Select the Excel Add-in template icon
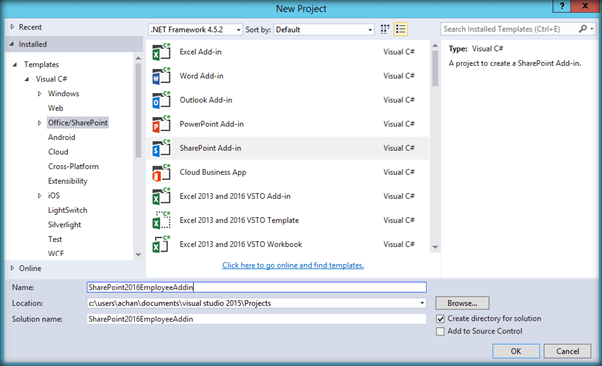The image size is (602, 366). 161,52
